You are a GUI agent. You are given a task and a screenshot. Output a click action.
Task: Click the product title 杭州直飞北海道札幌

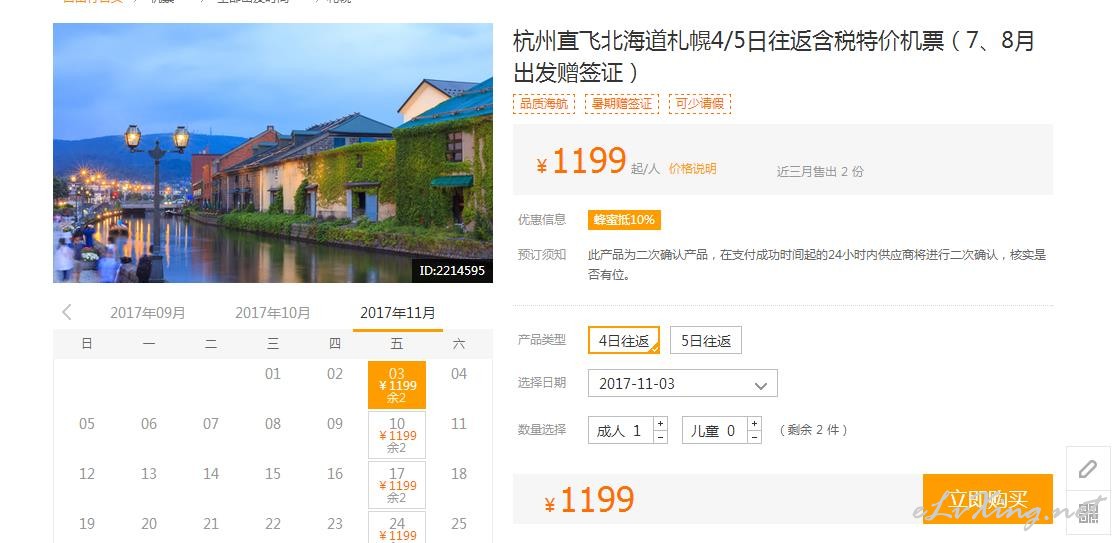(774, 56)
